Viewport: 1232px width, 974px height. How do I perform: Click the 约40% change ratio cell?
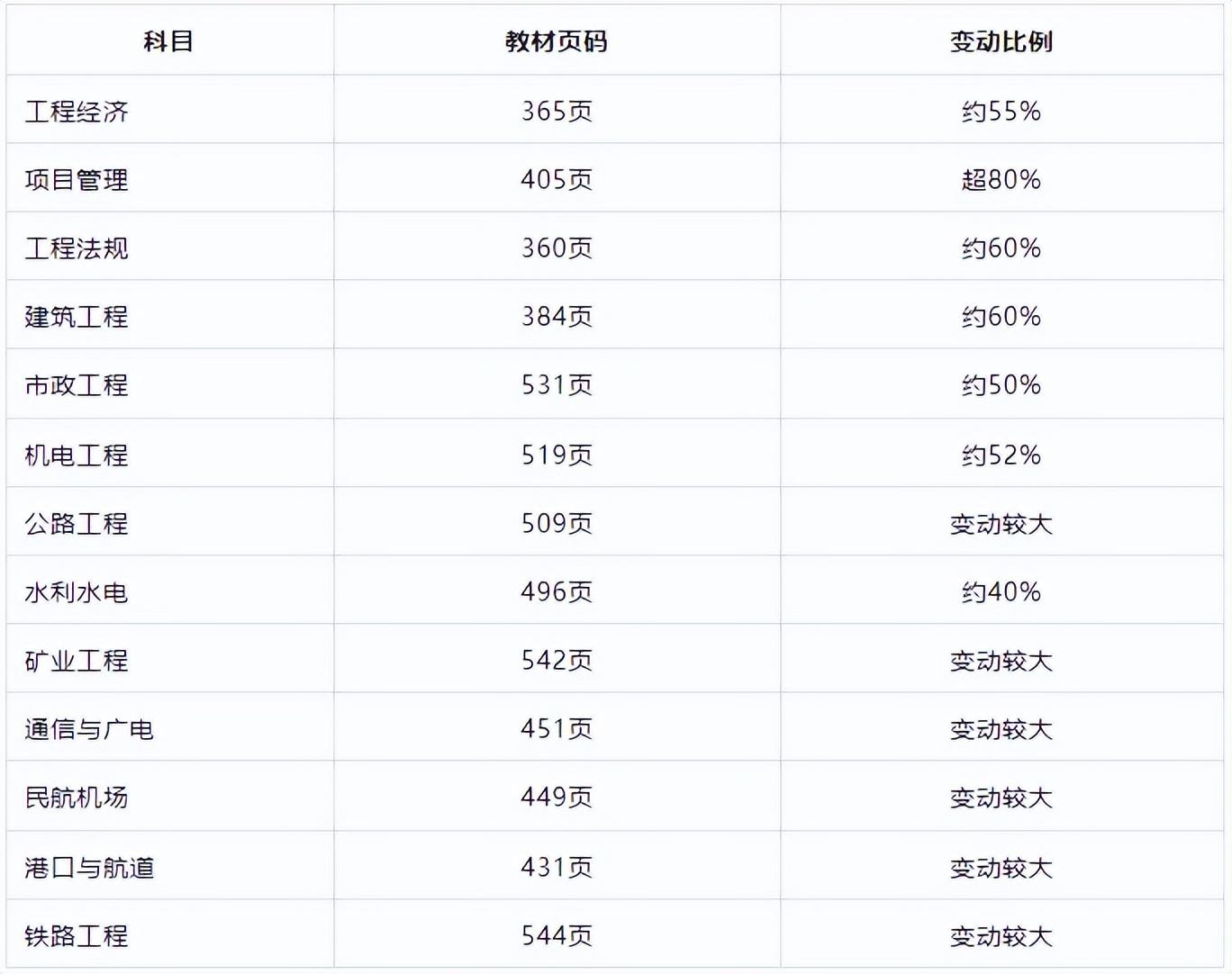(x=1001, y=592)
